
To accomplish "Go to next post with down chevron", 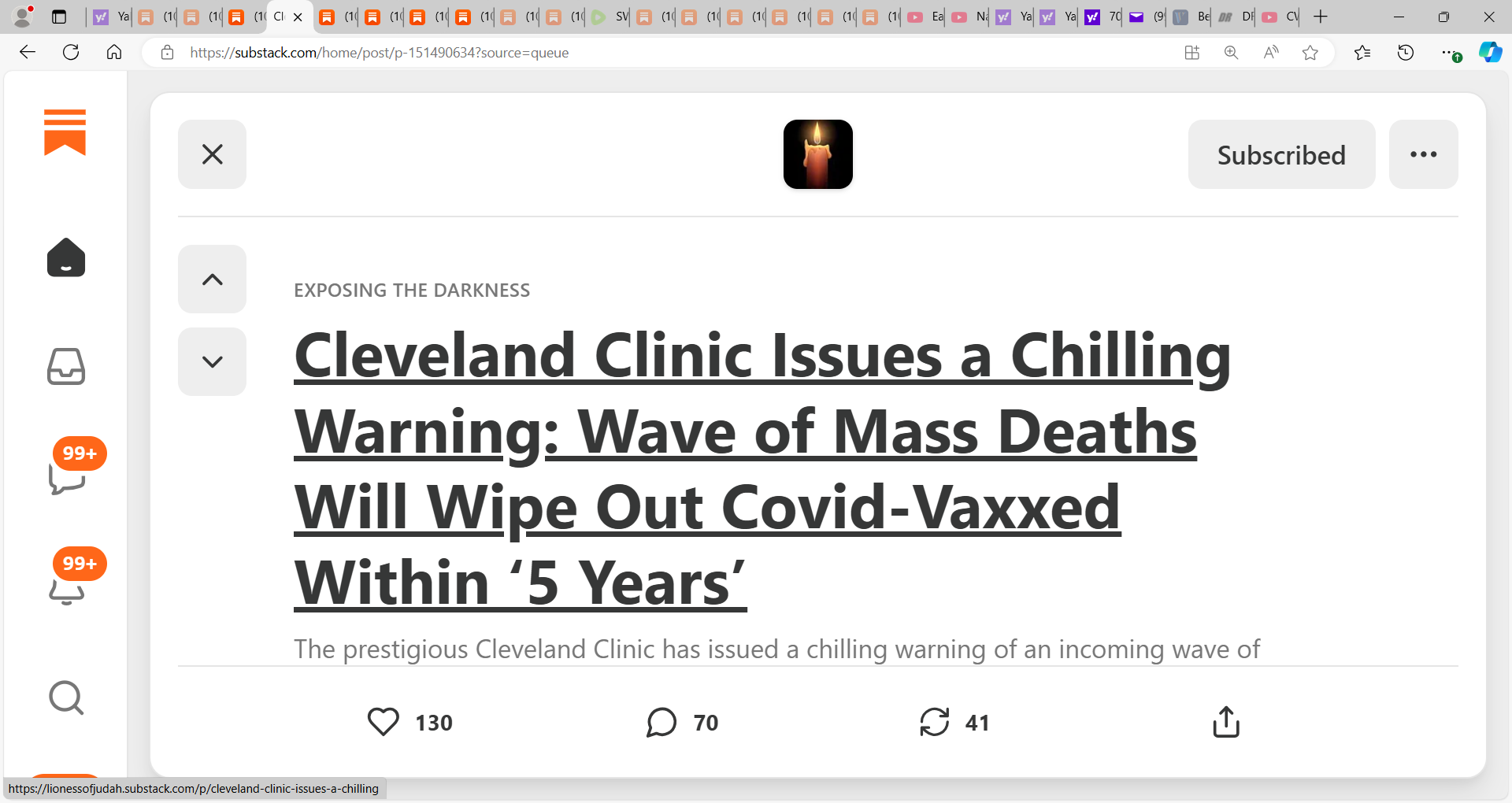I will [212, 361].
